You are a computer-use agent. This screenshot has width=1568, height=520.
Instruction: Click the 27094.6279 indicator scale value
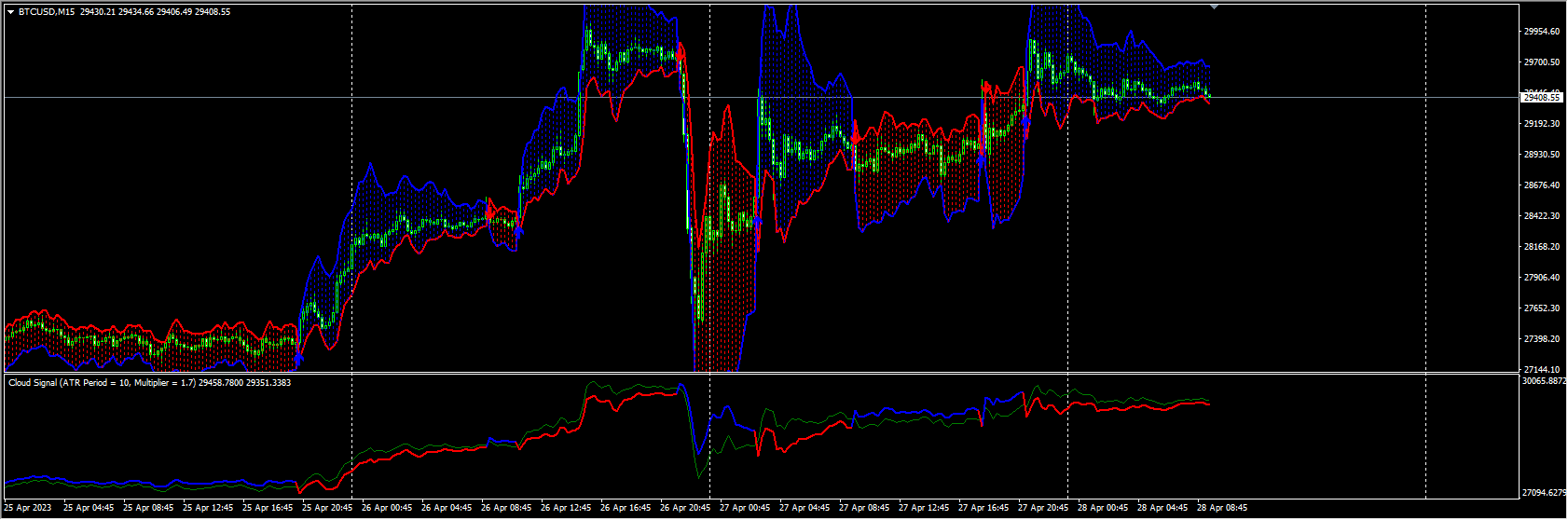point(1545,492)
